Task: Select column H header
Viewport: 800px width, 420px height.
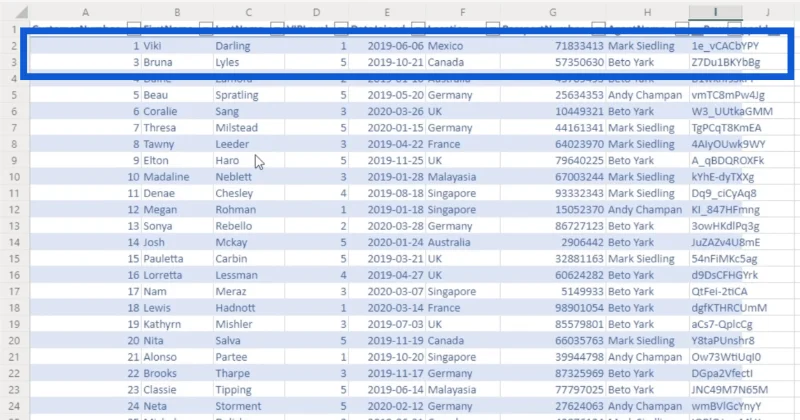Action: (647, 12)
